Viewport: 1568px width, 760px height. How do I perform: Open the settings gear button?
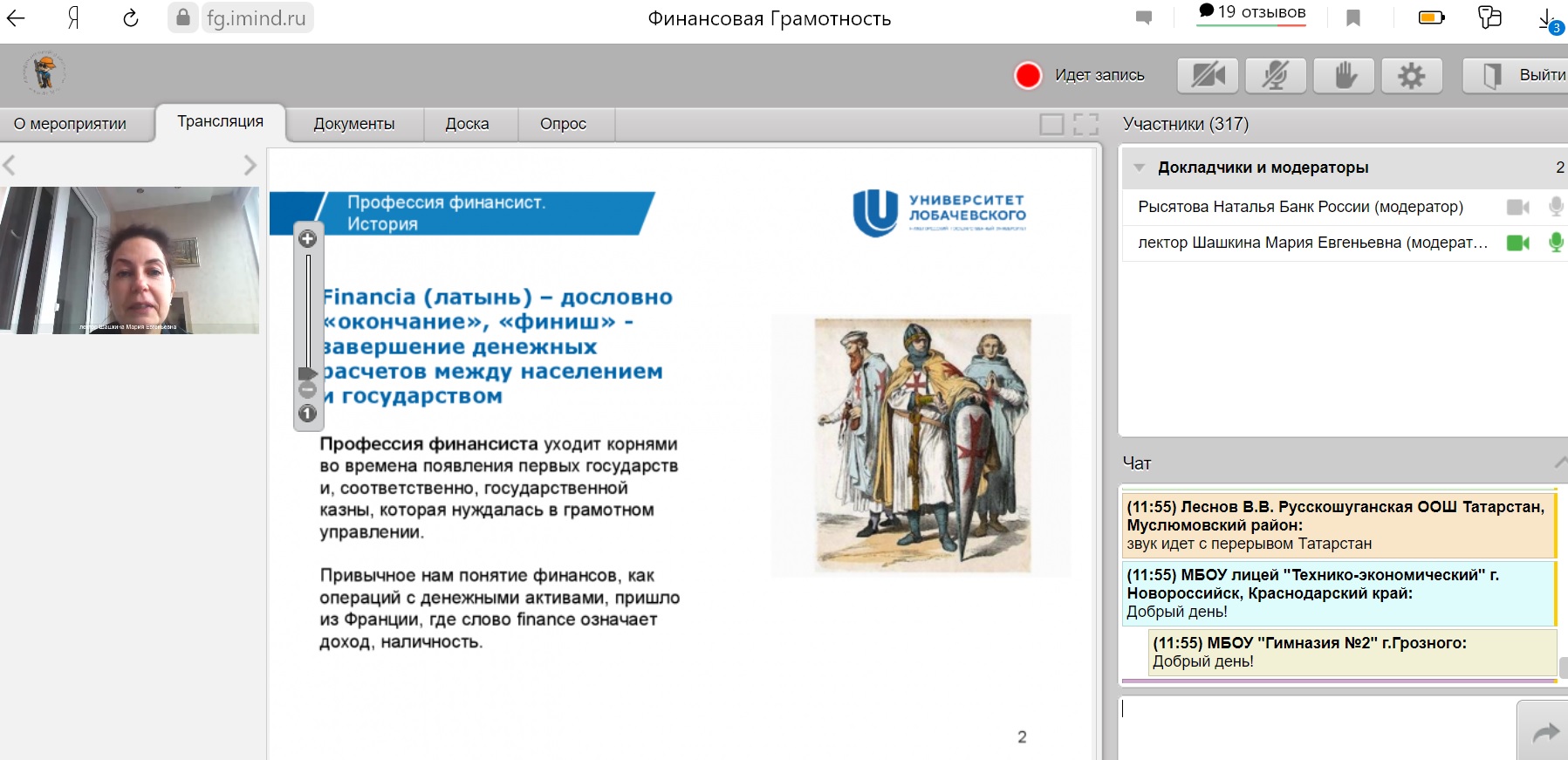(x=1411, y=76)
